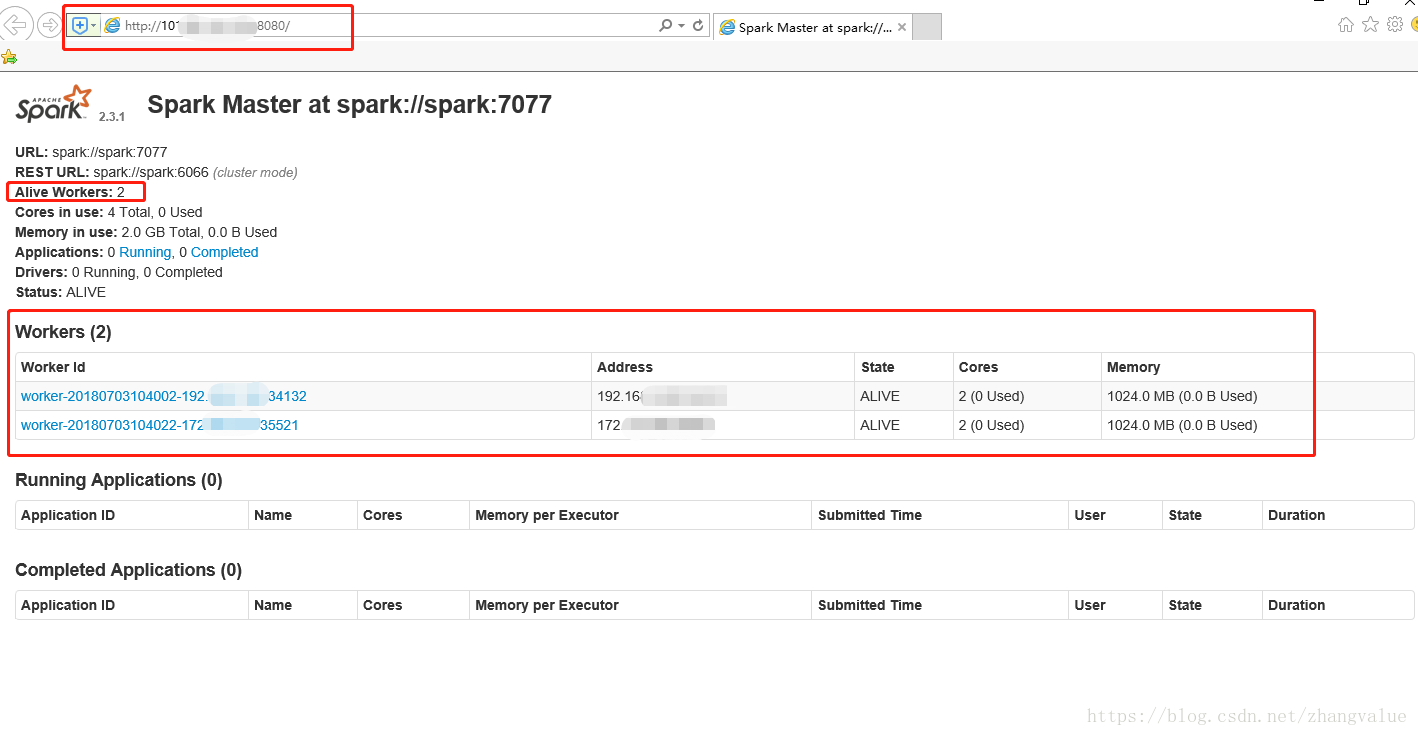1418x736 pixels.
Task: Open Favorites star icon in toolbar
Action: tap(1370, 25)
